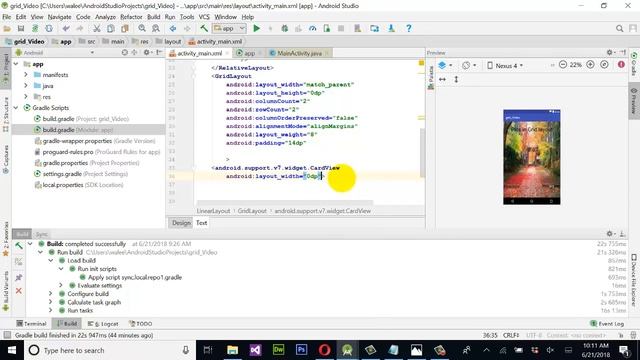Open the Terminal tool window
This screenshot has height=360, width=640.
pos(31,324)
